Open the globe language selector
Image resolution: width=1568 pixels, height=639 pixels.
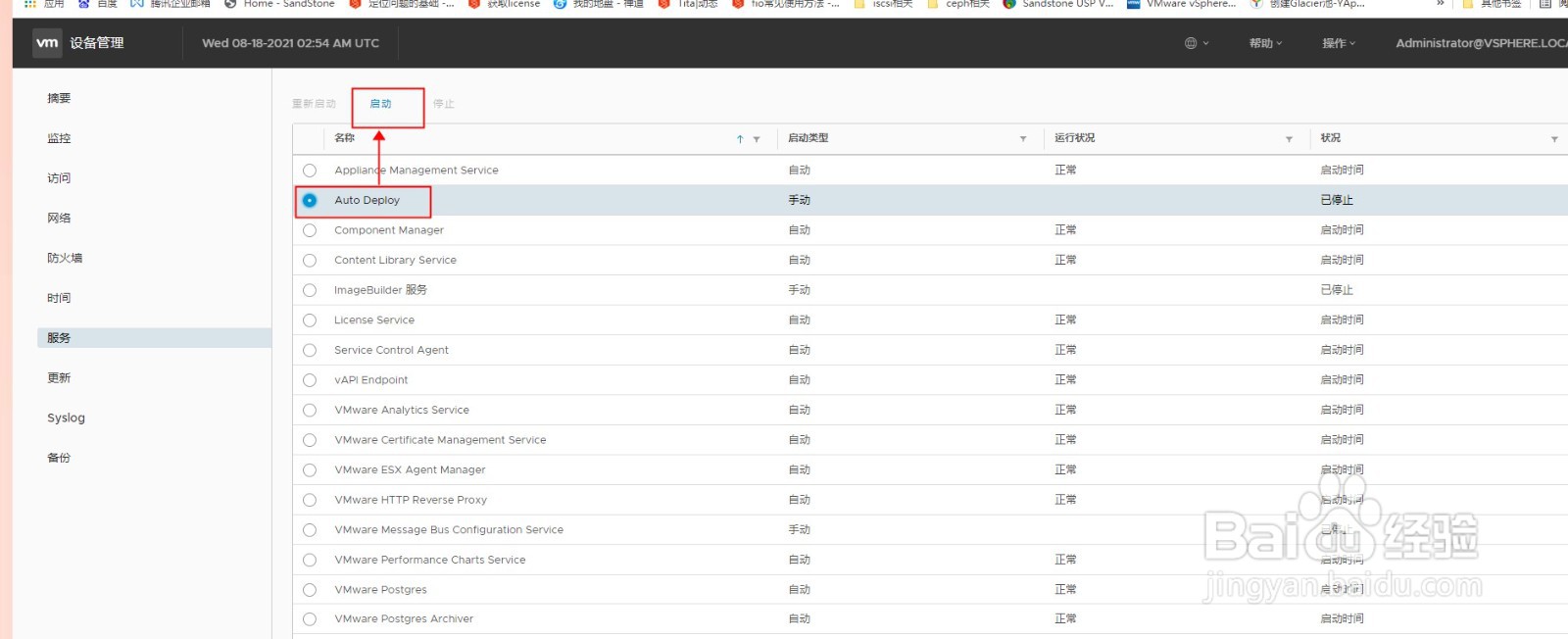(x=1197, y=43)
